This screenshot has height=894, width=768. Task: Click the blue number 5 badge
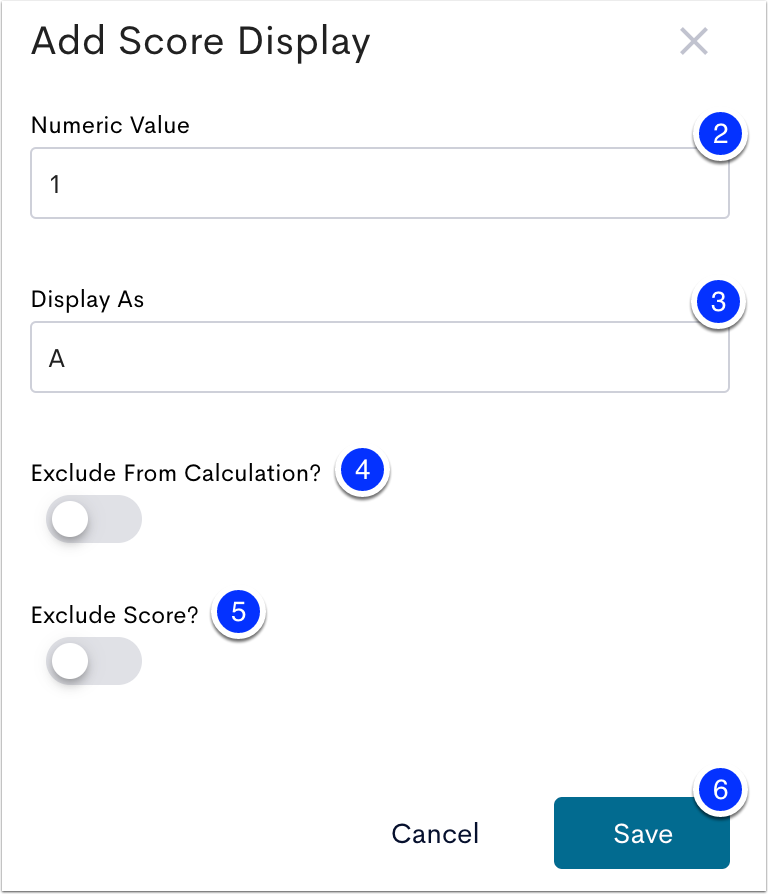point(238,612)
